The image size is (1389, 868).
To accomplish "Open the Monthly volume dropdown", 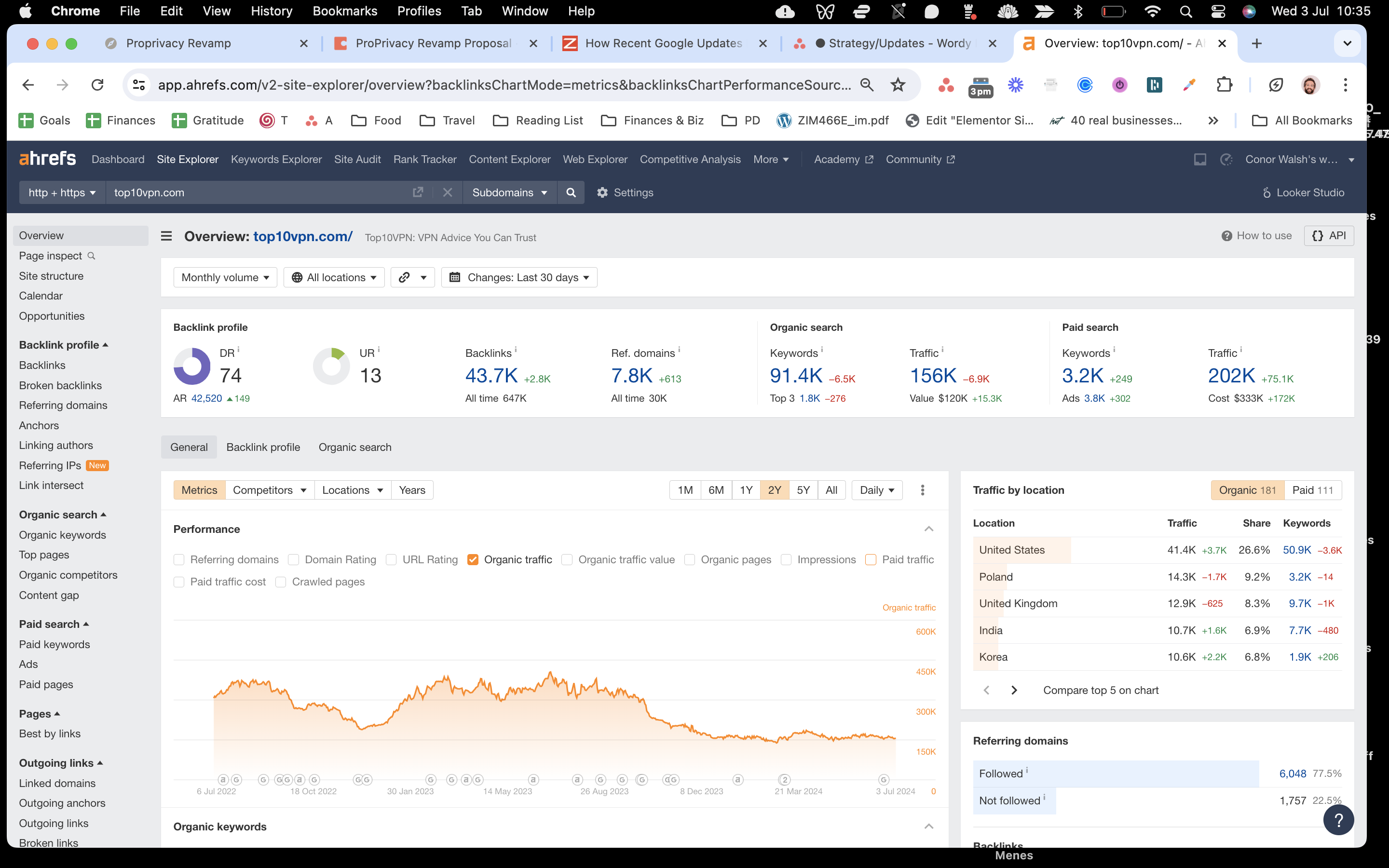I will (225, 277).
